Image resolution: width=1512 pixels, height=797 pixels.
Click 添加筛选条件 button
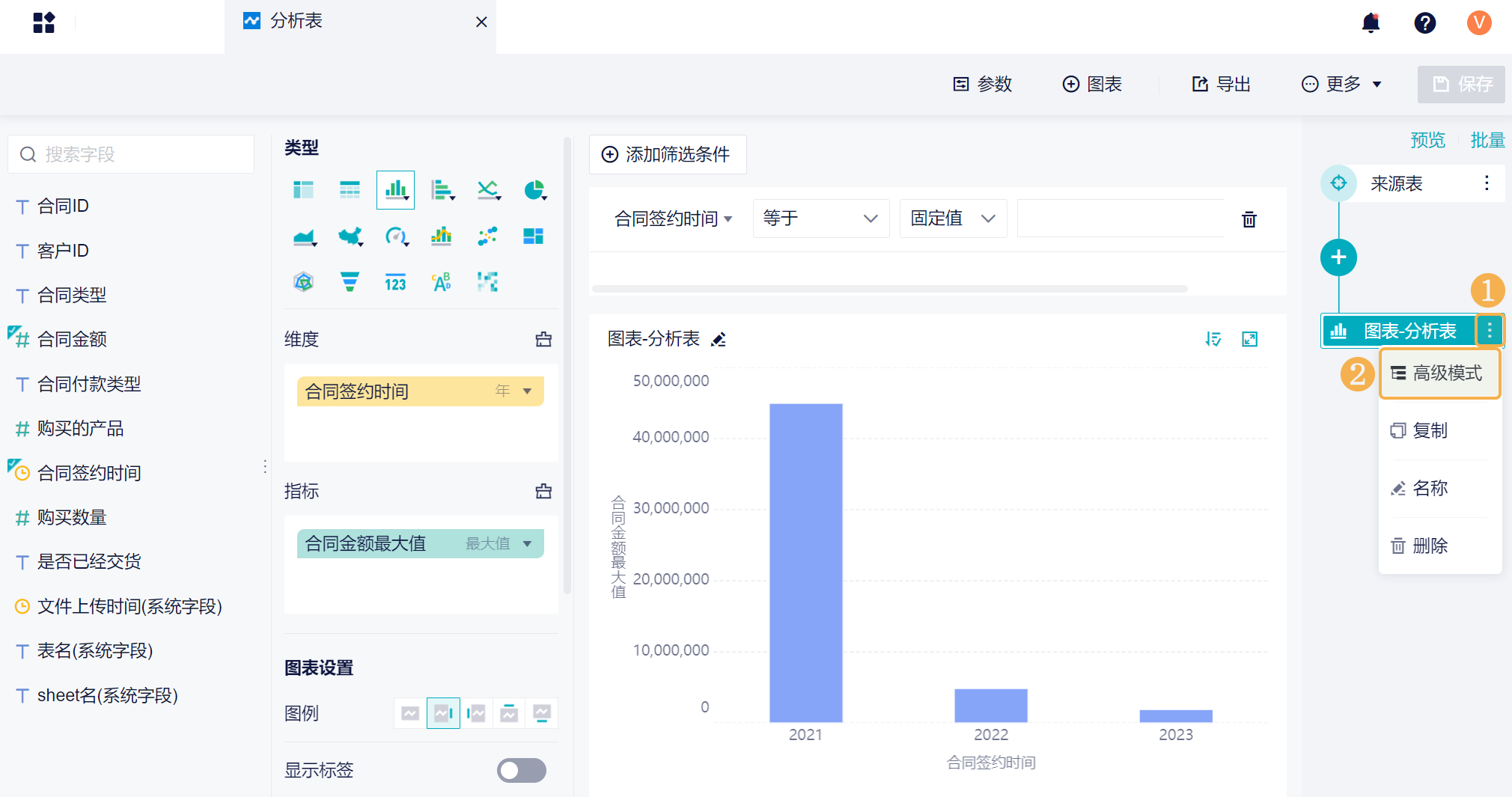(x=668, y=154)
